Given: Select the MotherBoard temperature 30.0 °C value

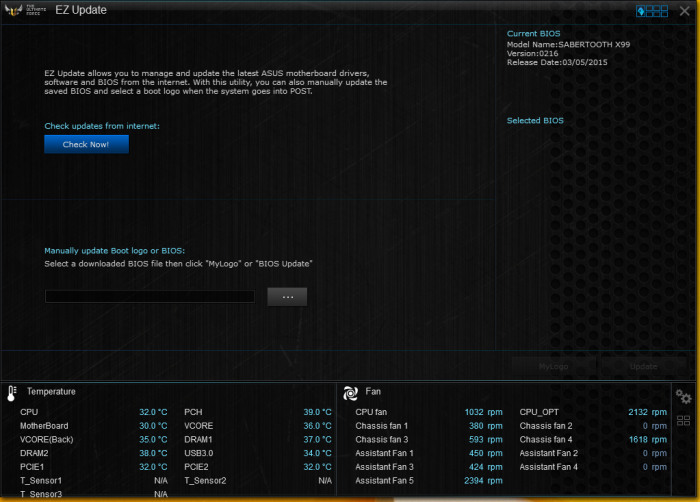Looking at the screenshot, I should click(153, 426).
